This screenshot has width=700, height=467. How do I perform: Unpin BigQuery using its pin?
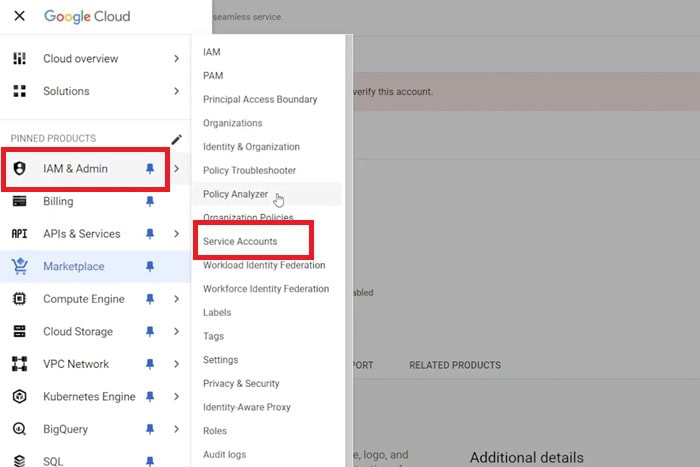[150, 429]
